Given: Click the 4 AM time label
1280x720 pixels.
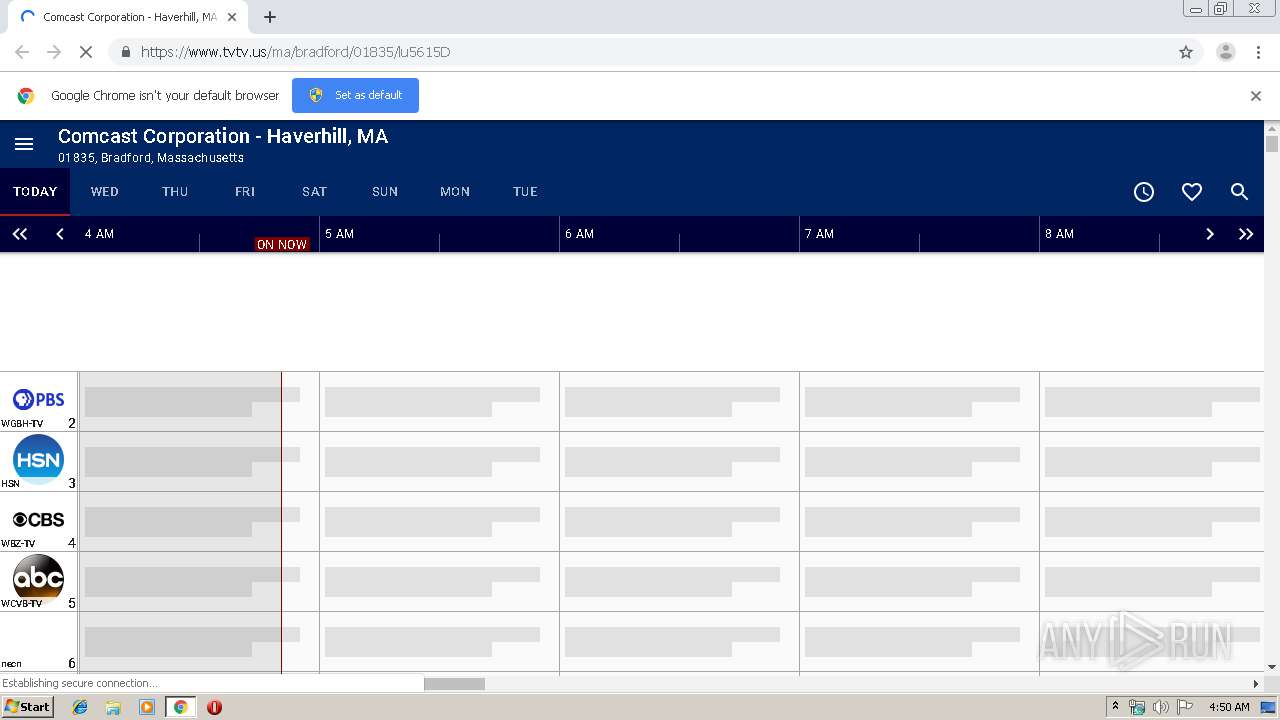Looking at the screenshot, I should click(99, 234).
